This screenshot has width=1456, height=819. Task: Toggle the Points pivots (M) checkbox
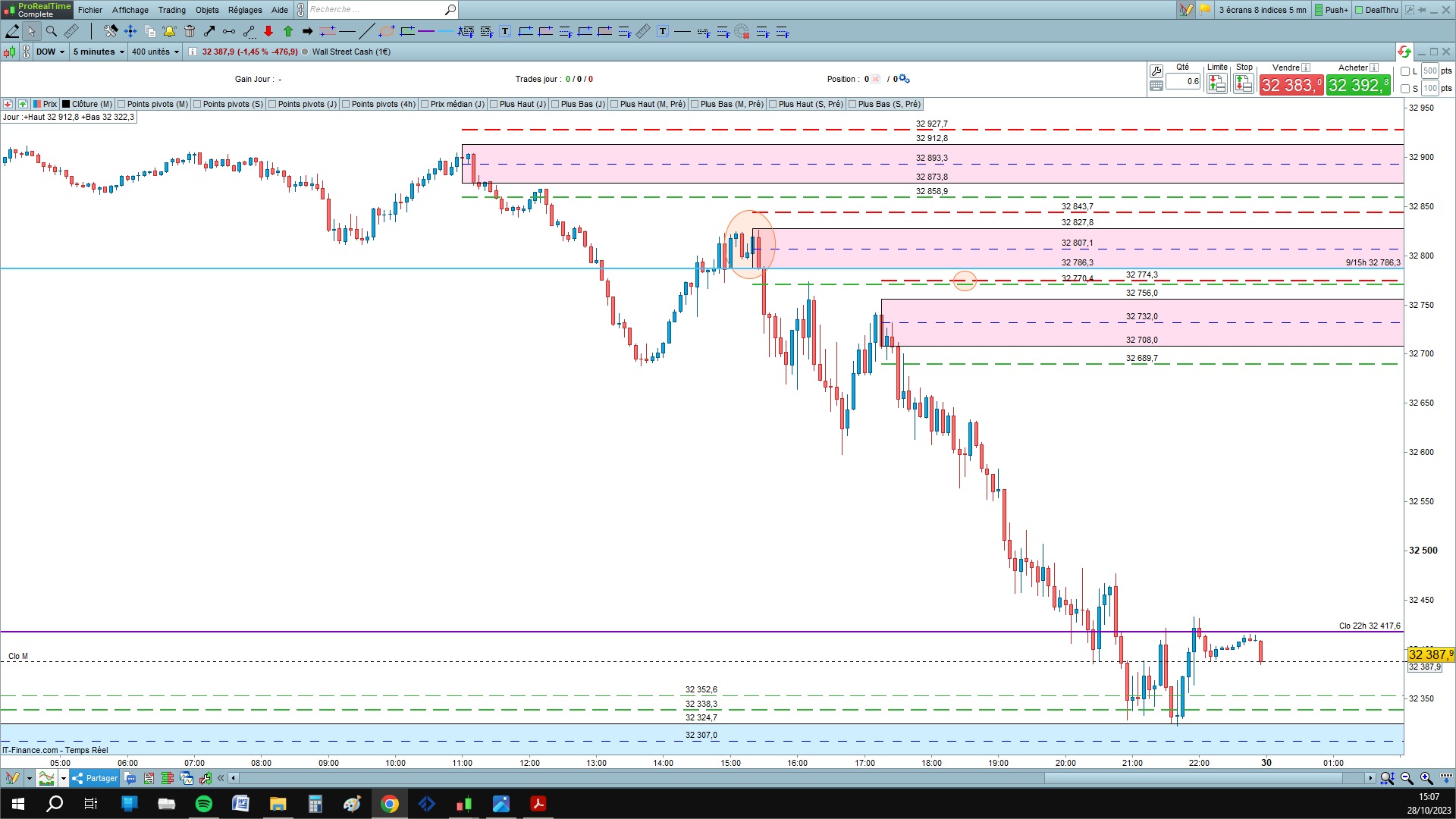tap(122, 104)
